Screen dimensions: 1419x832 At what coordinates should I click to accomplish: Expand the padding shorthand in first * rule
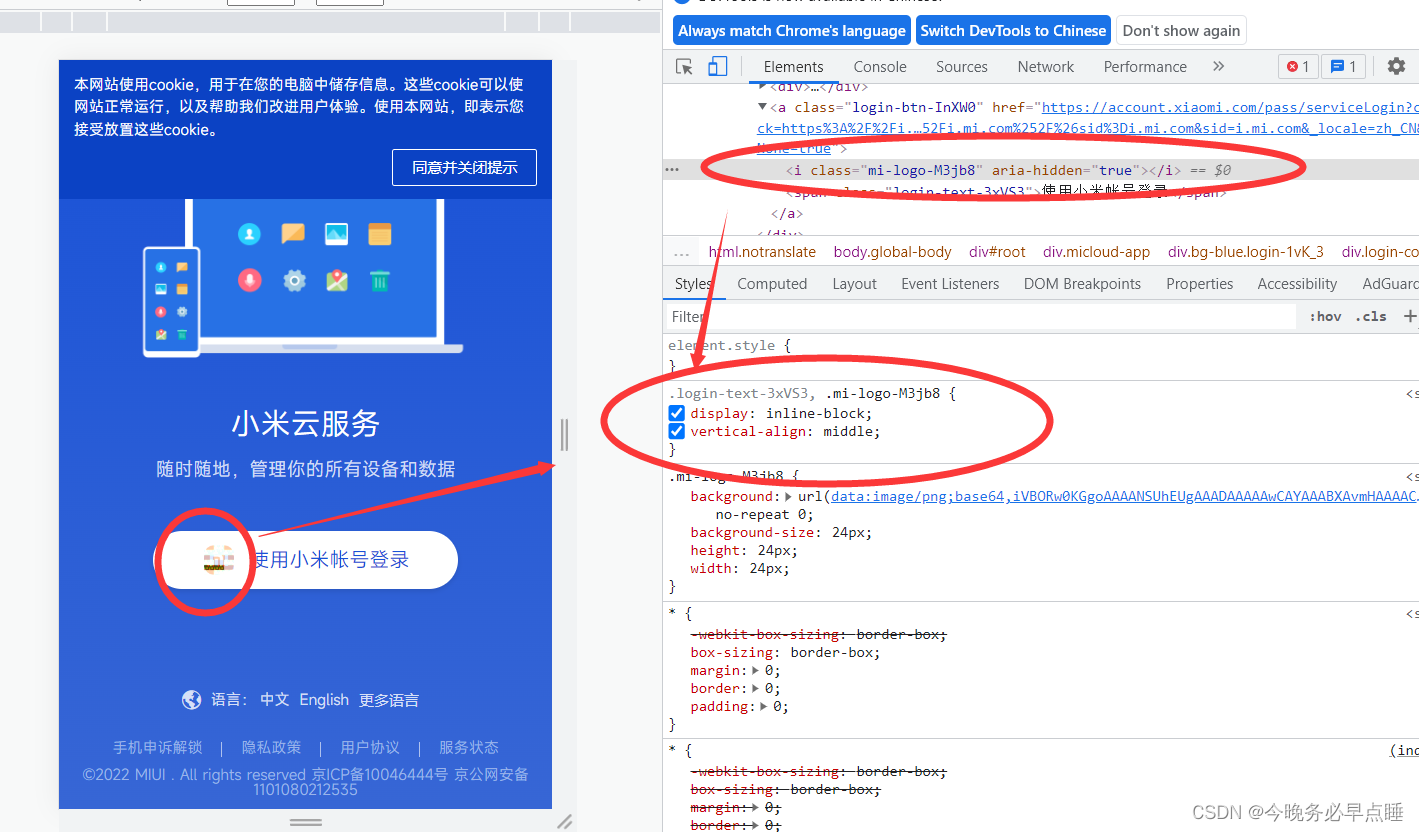coord(763,706)
